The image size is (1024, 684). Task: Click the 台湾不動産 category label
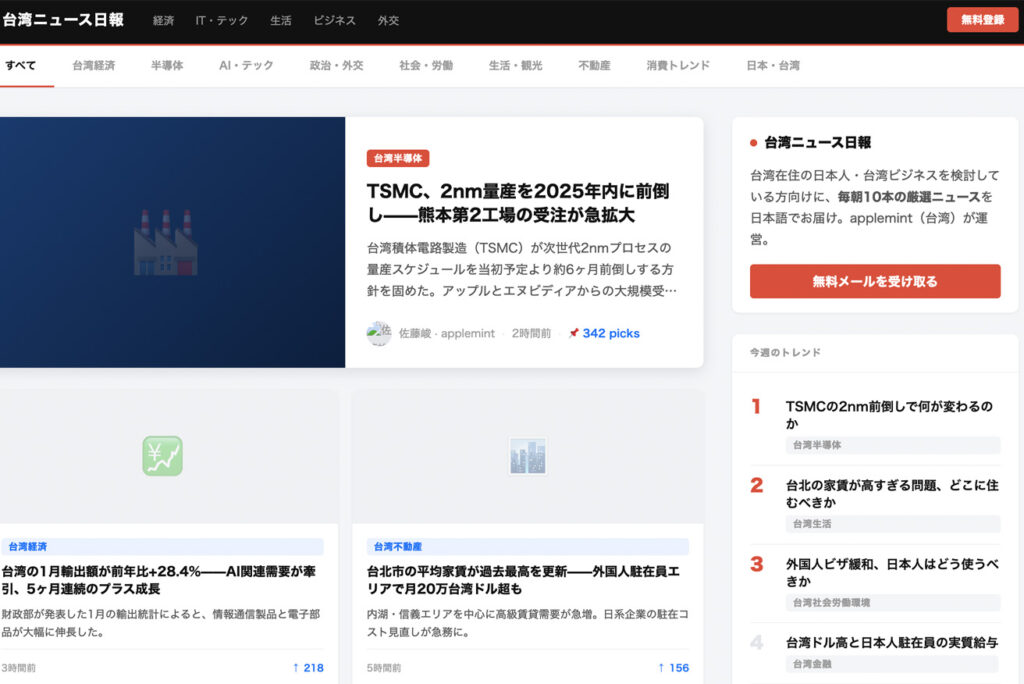pos(398,547)
